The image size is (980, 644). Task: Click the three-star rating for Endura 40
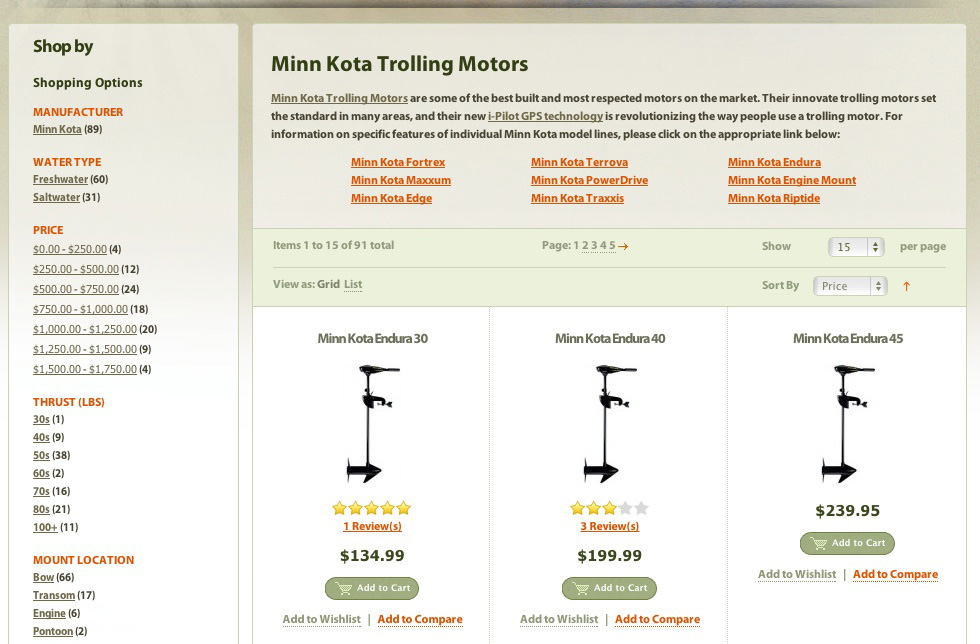pyautogui.click(x=609, y=508)
